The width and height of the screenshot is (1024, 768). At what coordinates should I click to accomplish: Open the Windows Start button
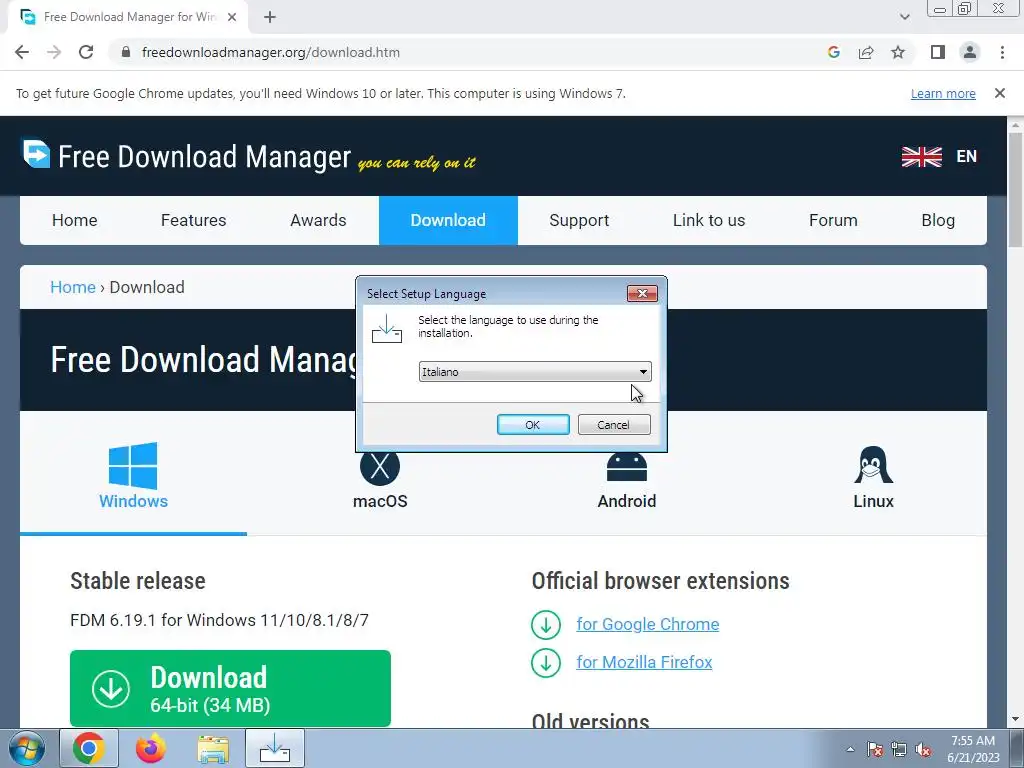[x=27, y=748]
